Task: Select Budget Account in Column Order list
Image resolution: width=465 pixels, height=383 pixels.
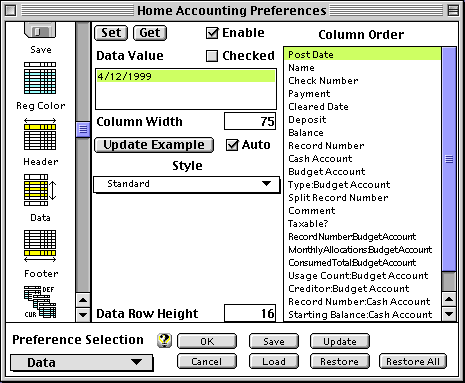Action: [363, 172]
